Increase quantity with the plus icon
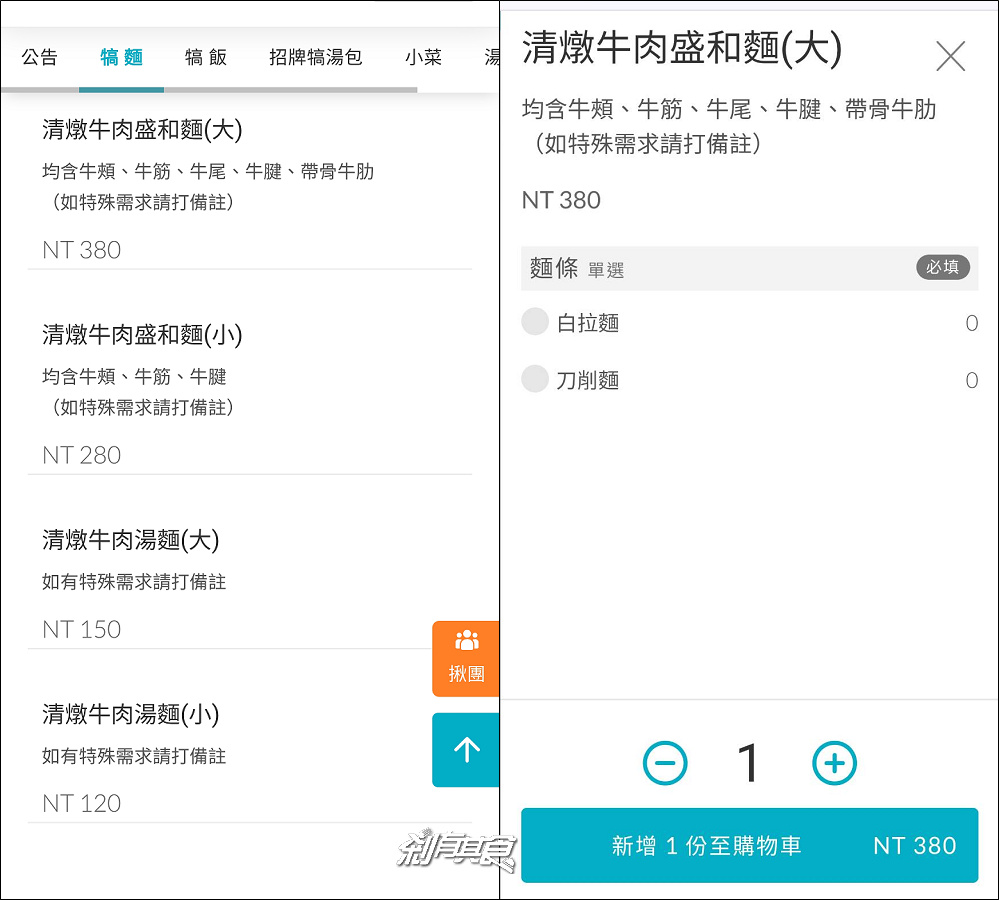Image resolution: width=1000 pixels, height=900 pixels. tap(834, 764)
